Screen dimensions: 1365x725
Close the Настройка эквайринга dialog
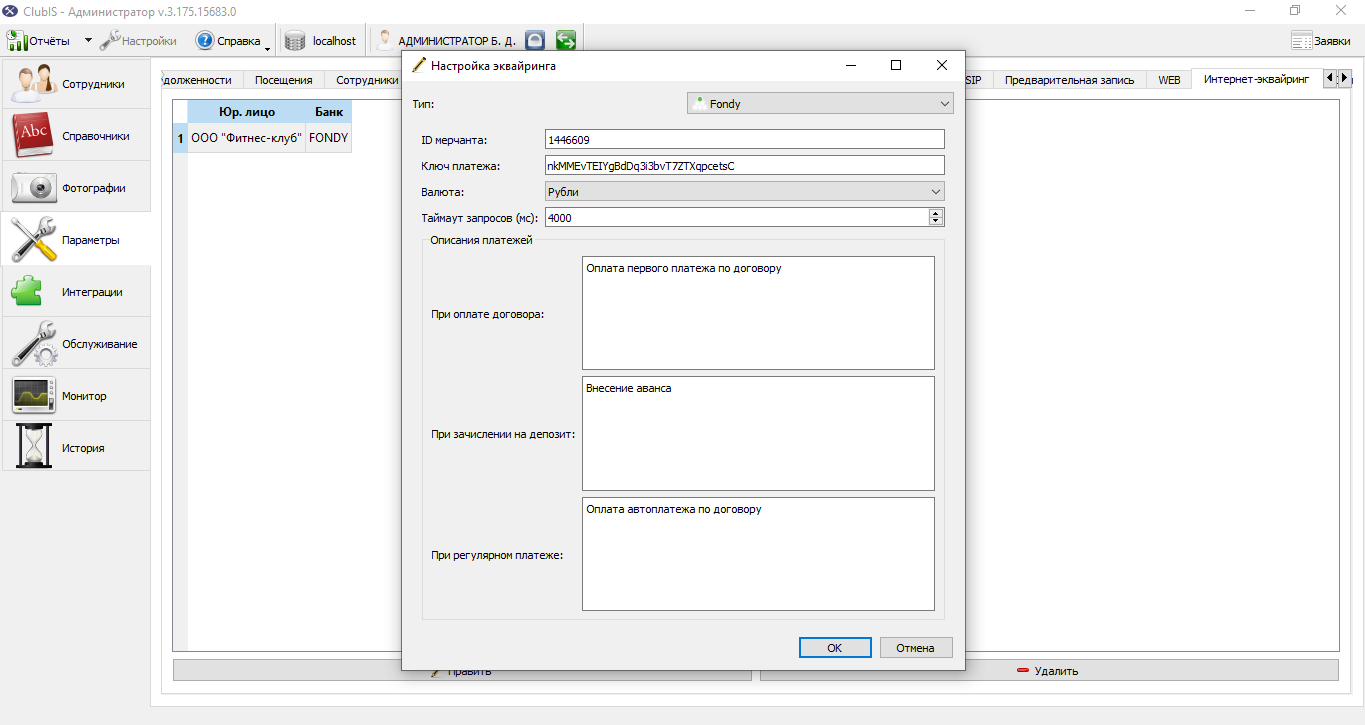click(942, 66)
